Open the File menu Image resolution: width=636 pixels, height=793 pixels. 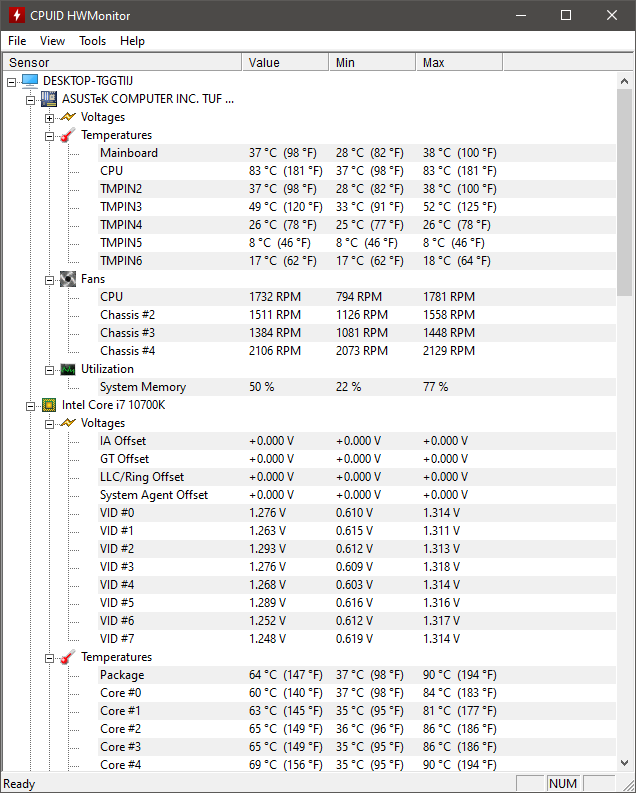point(17,41)
